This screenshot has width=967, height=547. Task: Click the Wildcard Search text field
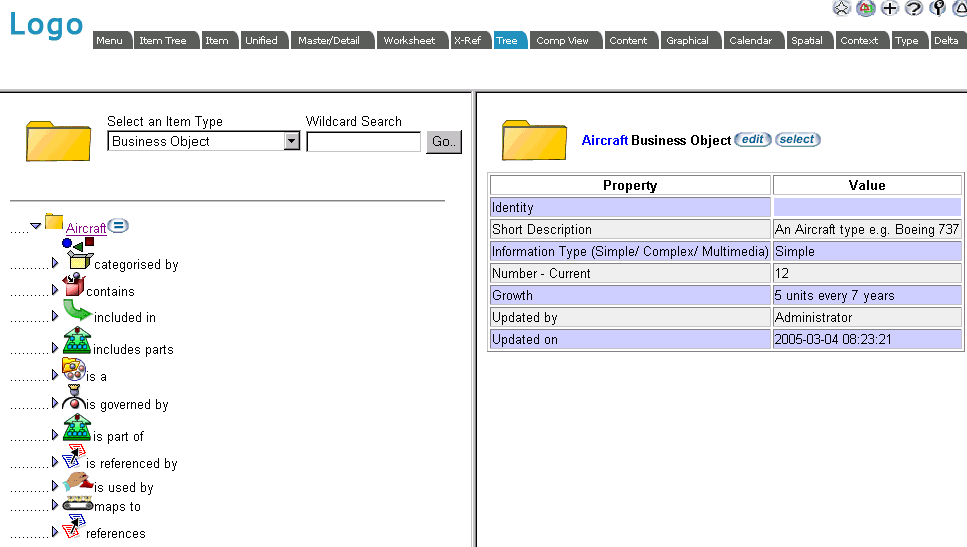coord(363,142)
